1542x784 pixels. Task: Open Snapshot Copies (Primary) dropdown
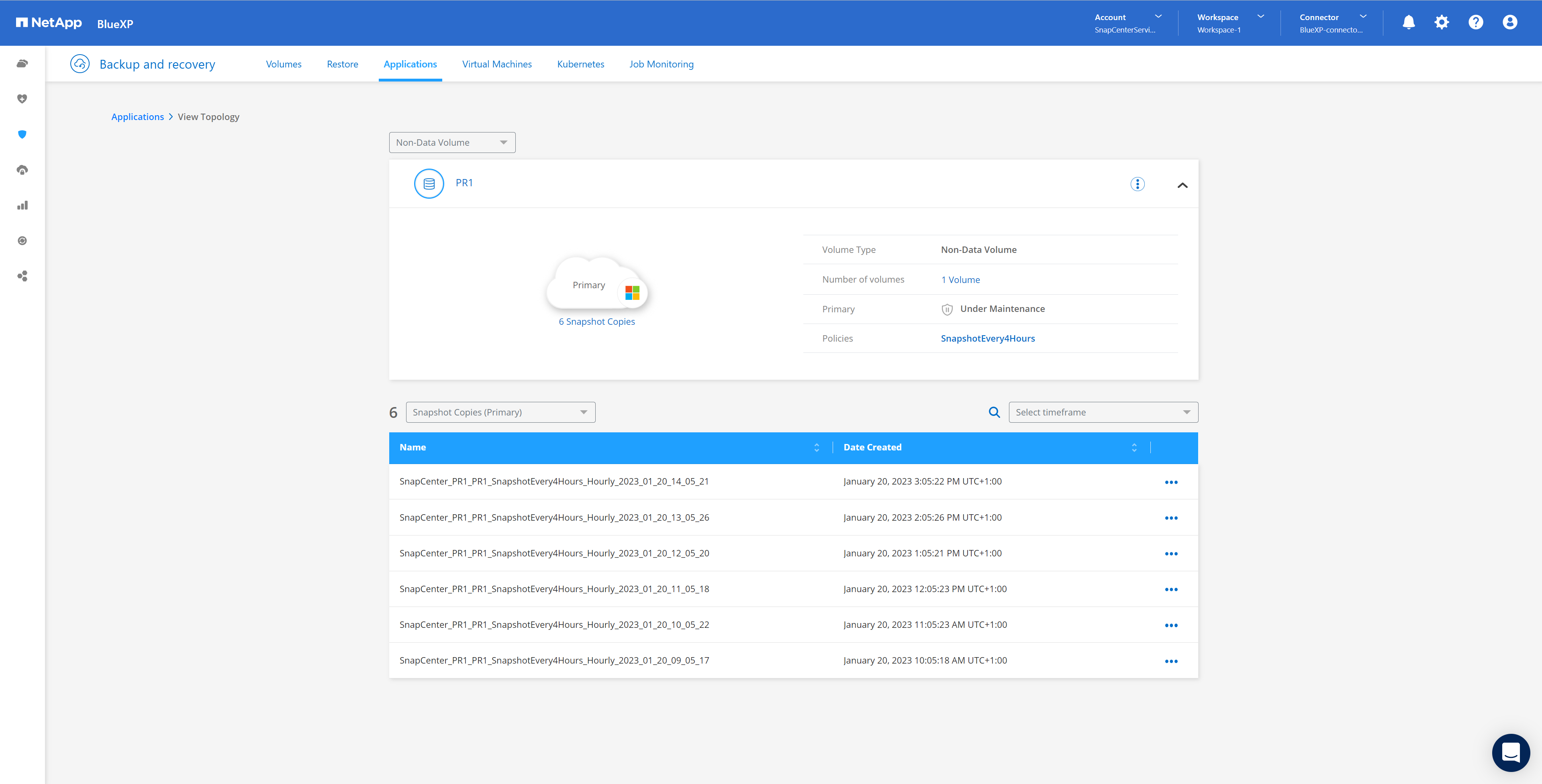[x=500, y=412]
